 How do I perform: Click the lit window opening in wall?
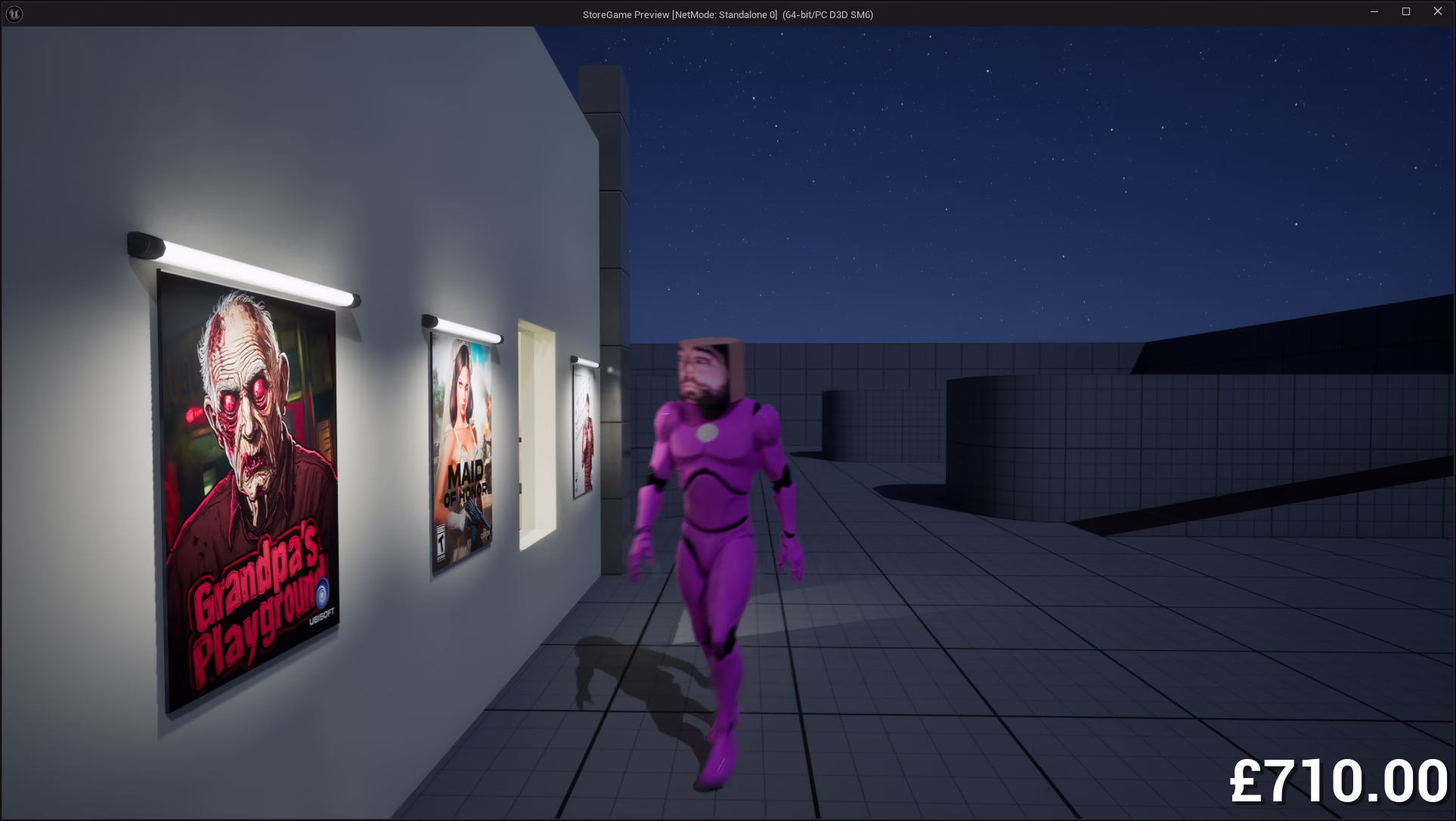[537, 434]
